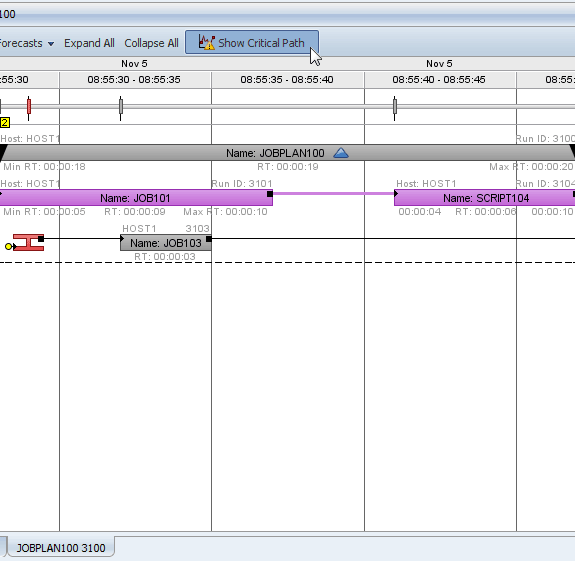Click the purple connector line between JOB101 and SCRIPT104
This screenshot has width=575, height=561.
(333, 193)
